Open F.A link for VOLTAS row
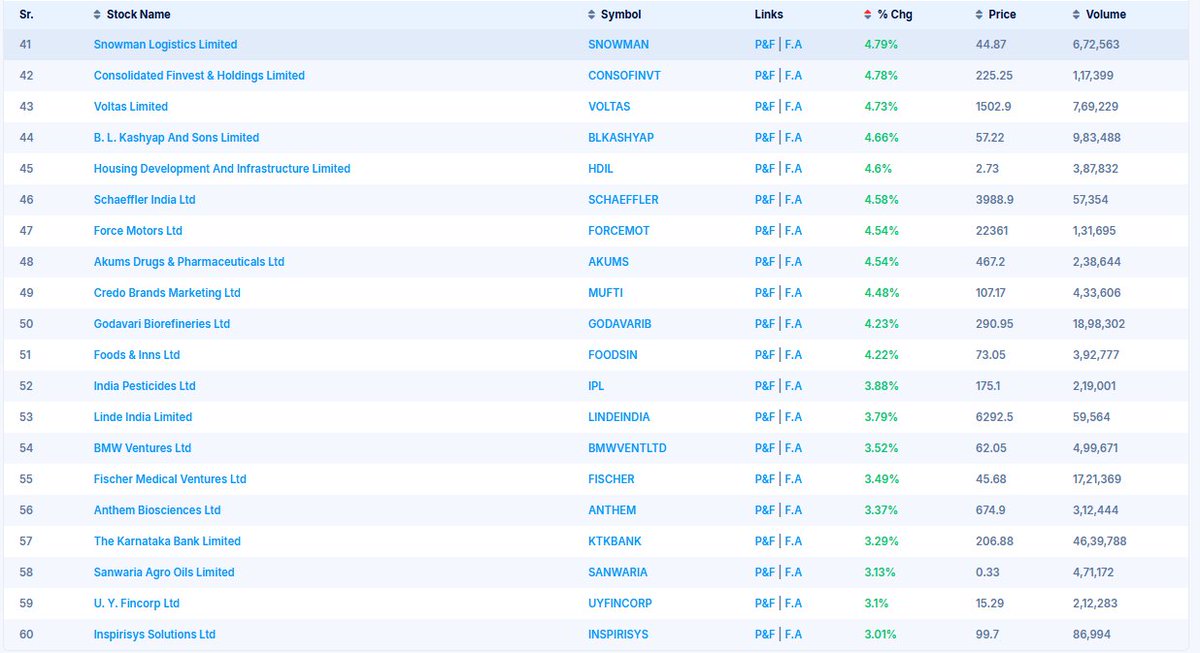The image size is (1200, 653). (x=794, y=106)
